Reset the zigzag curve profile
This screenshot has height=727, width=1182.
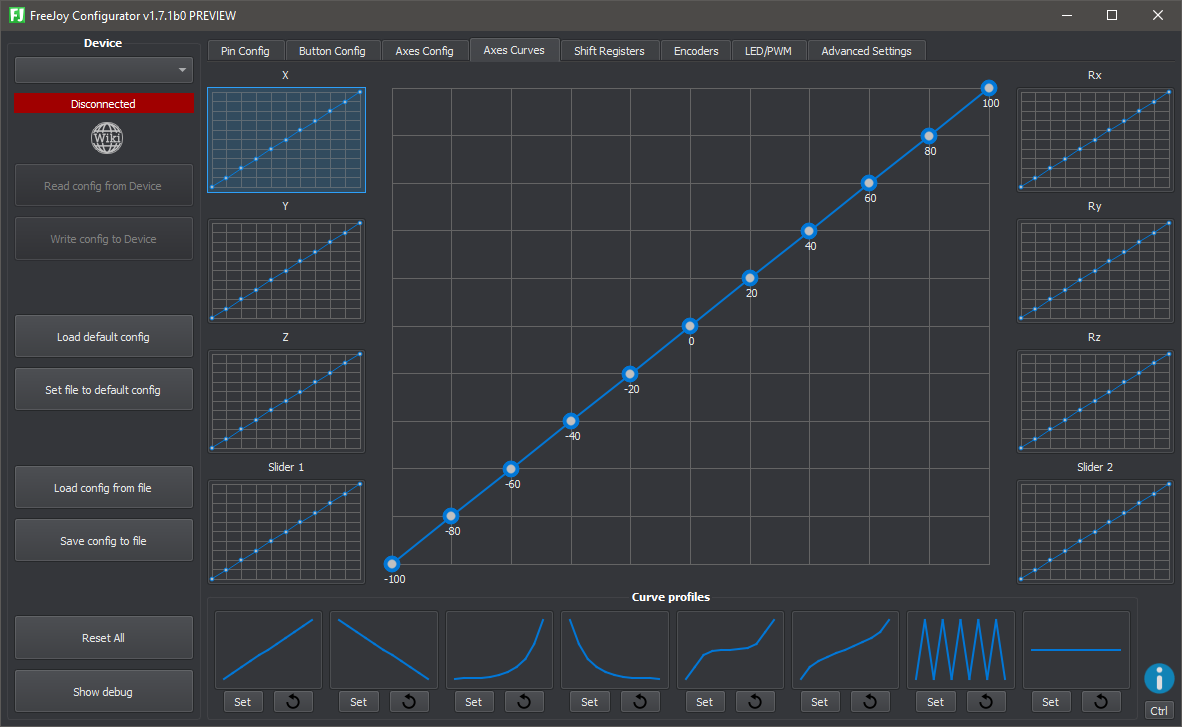[x=986, y=702]
